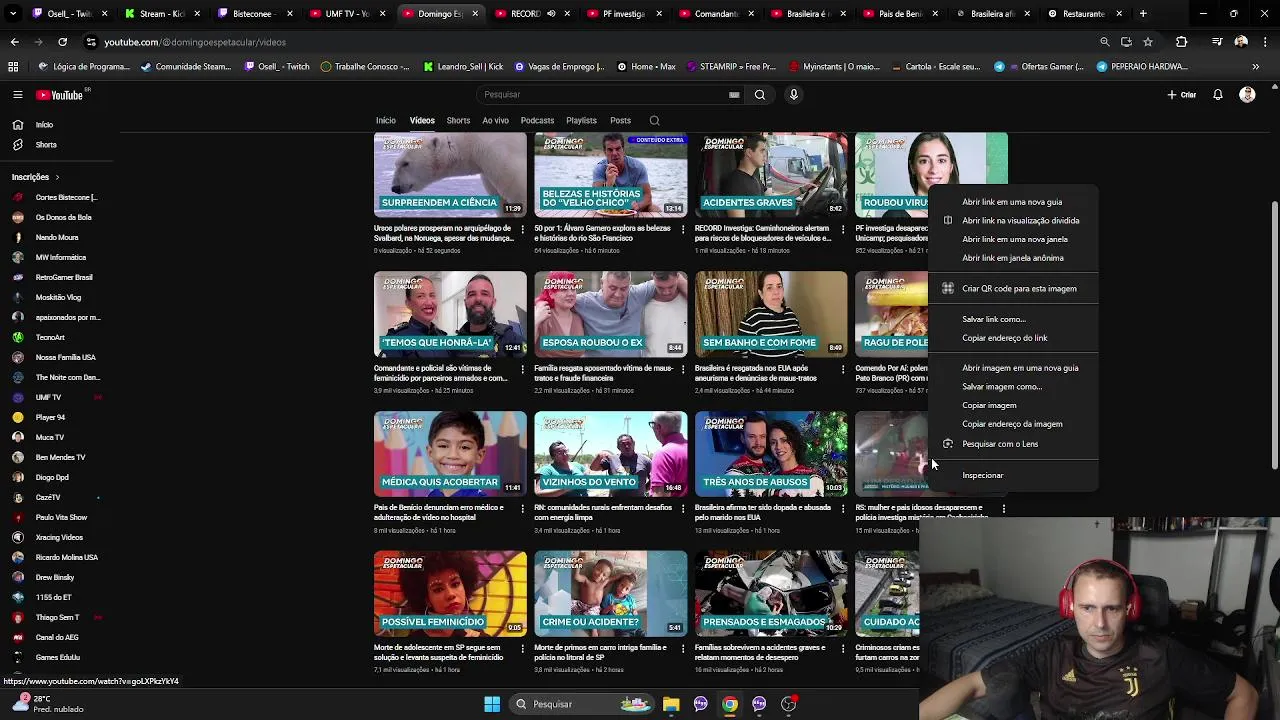Image resolution: width=1280 pixels, height=720 pixels.
Task: Open the Windows Start button
Action: (x=492, y=704)
